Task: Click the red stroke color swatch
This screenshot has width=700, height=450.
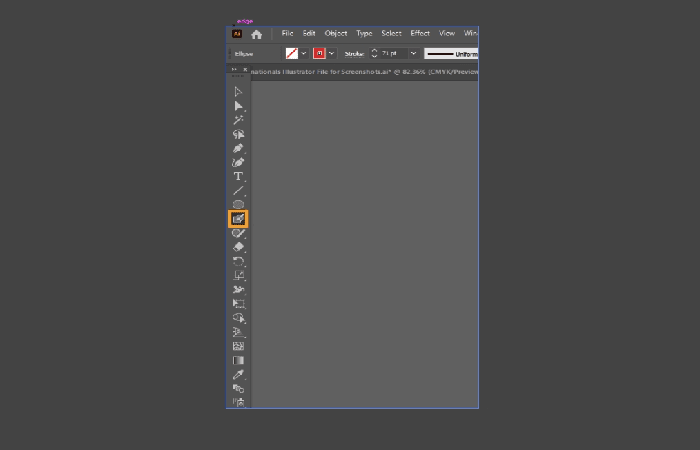Action: (x=319, y=54)
